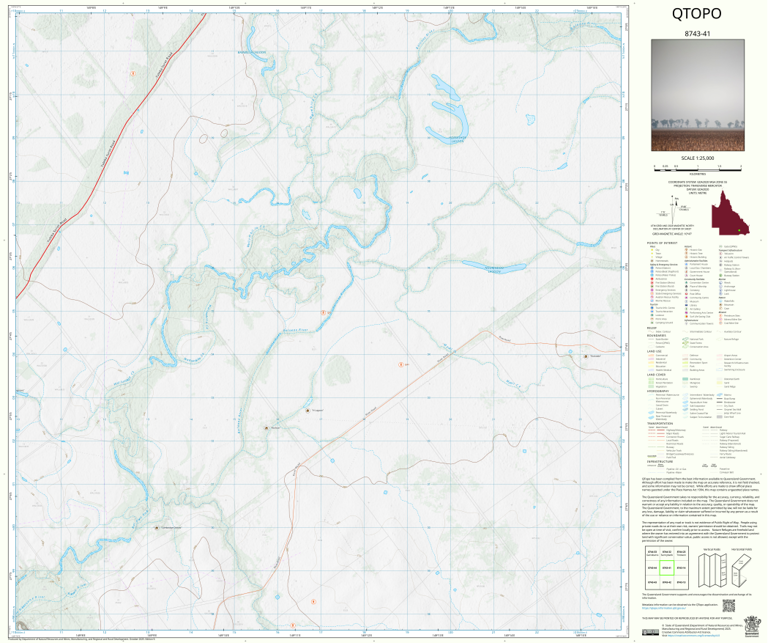The image size is (768, 643).
Task: Open the QTopo application web link
Action: click(663, 609)
